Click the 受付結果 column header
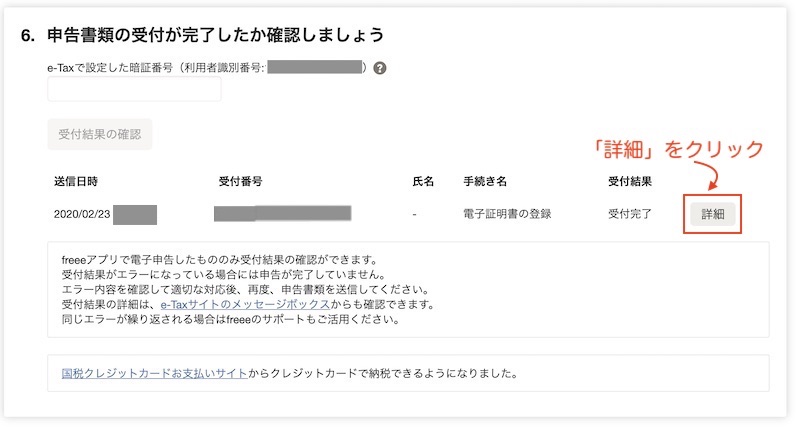Image resolution: width=800 pixels, height=431 pixels. click(630, 181)
